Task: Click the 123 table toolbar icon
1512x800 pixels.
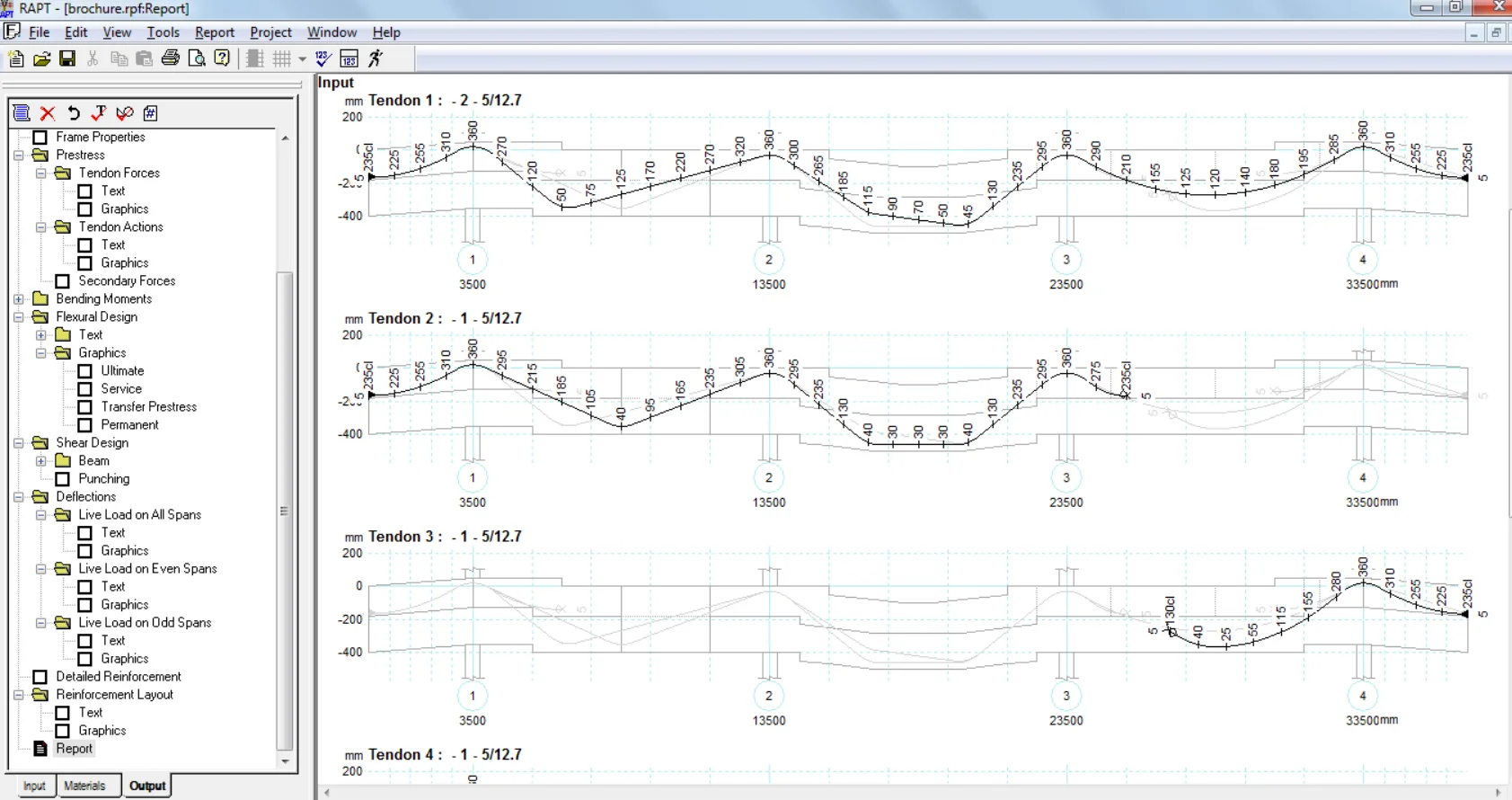Action: coord(349,58)
